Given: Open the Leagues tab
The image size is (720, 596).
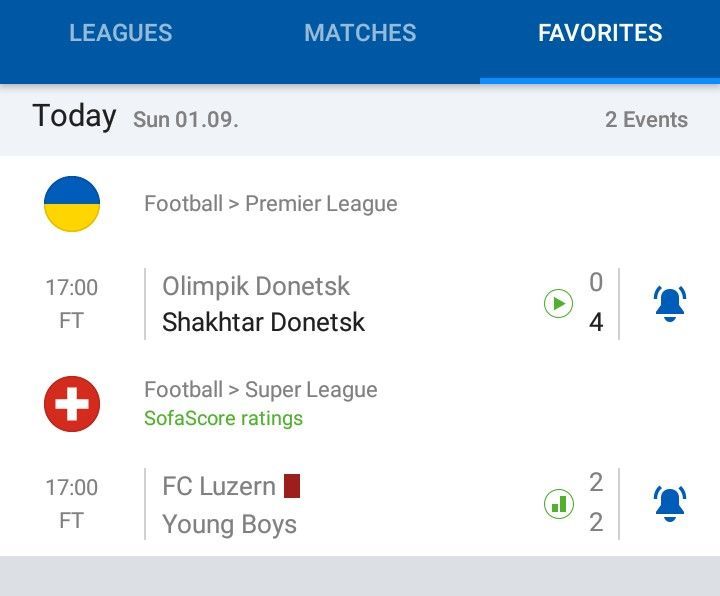Looking at the screenshot, I should 120,33.
